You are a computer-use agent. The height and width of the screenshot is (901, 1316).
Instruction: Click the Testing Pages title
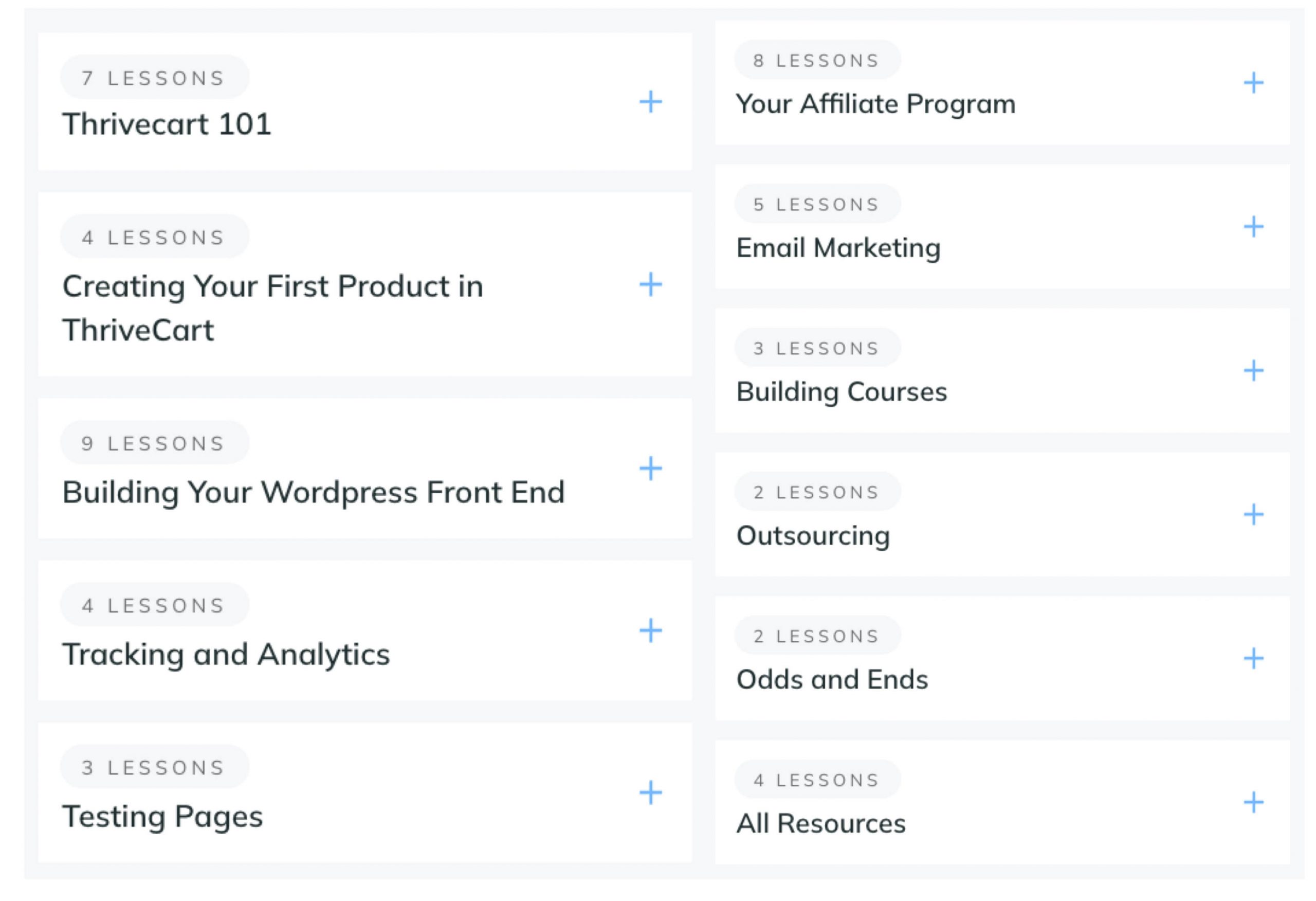pyautogui.click(x=162, y=817)
